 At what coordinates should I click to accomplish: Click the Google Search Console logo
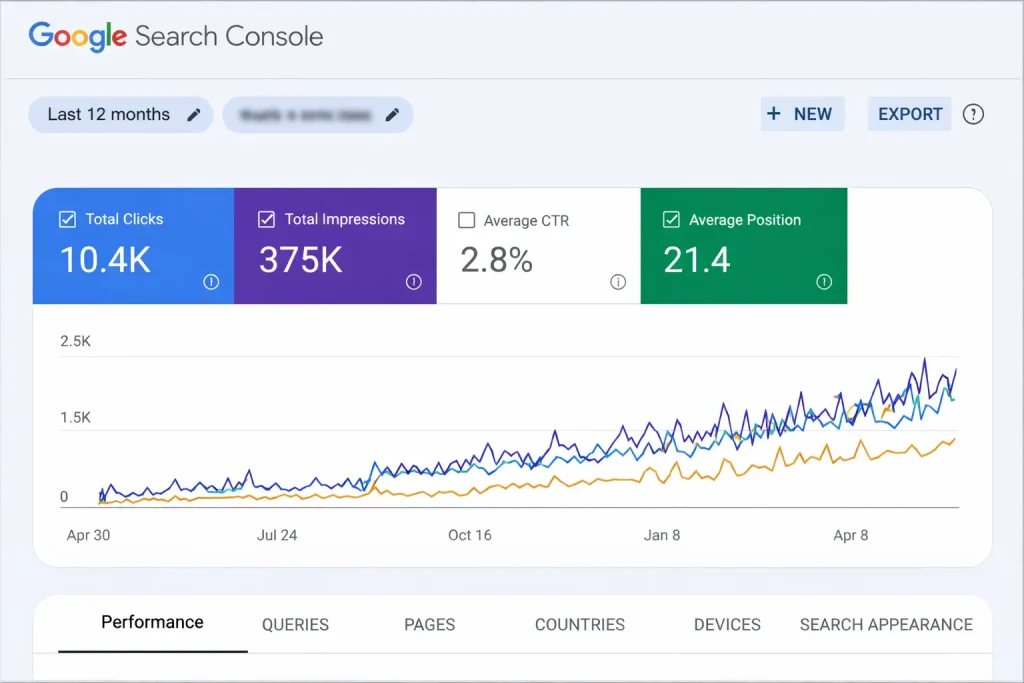(x=176, y=37)
